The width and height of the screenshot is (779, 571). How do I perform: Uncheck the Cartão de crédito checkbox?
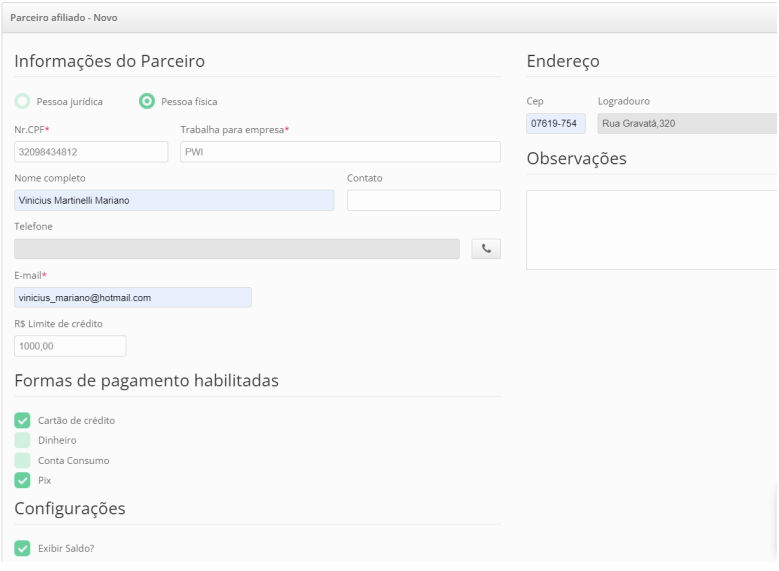pyautogui.click(x=23, y=420)
